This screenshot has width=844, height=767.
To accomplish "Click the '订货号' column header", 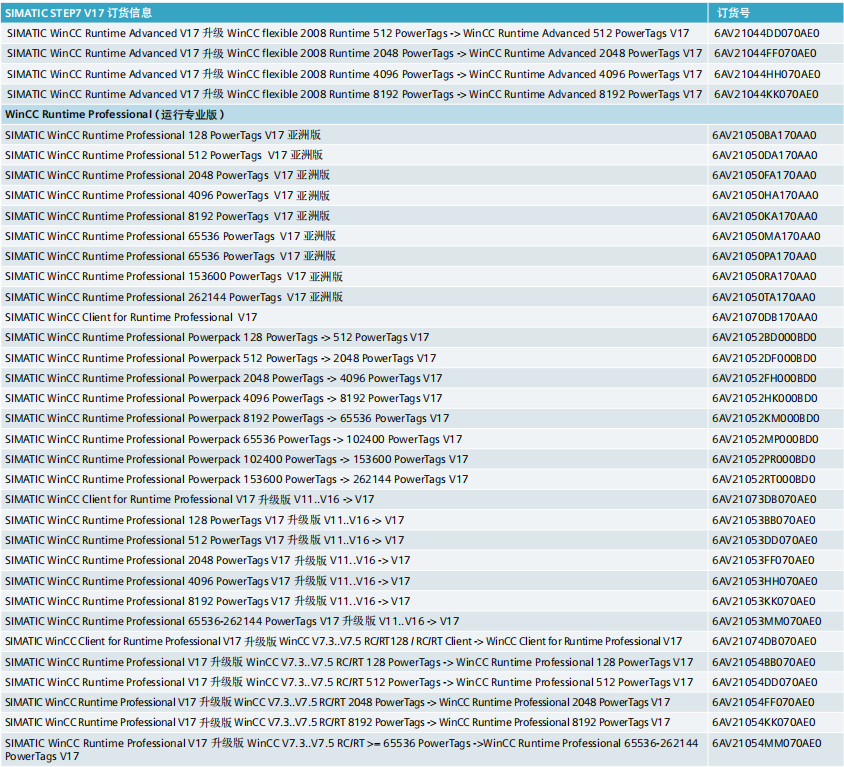I will coord(731,12).
